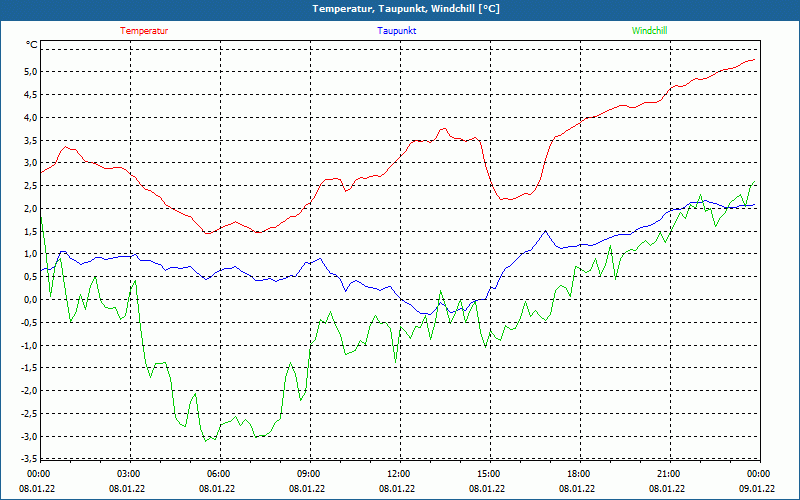Click the 4,0 y-axis value

tap(31, 118)
